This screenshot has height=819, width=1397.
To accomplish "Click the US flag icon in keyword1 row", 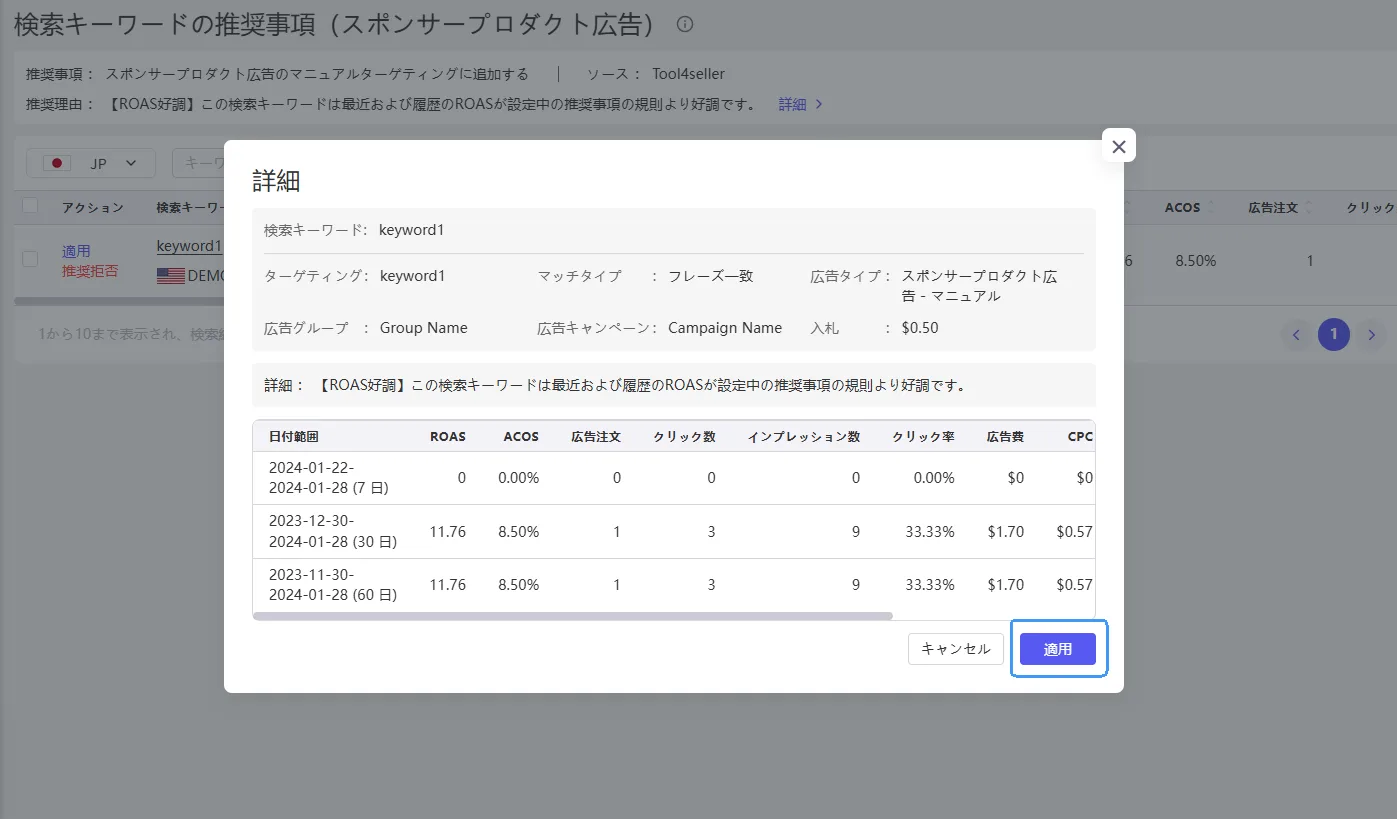I will pyautogui.click(x=171, y=276).
